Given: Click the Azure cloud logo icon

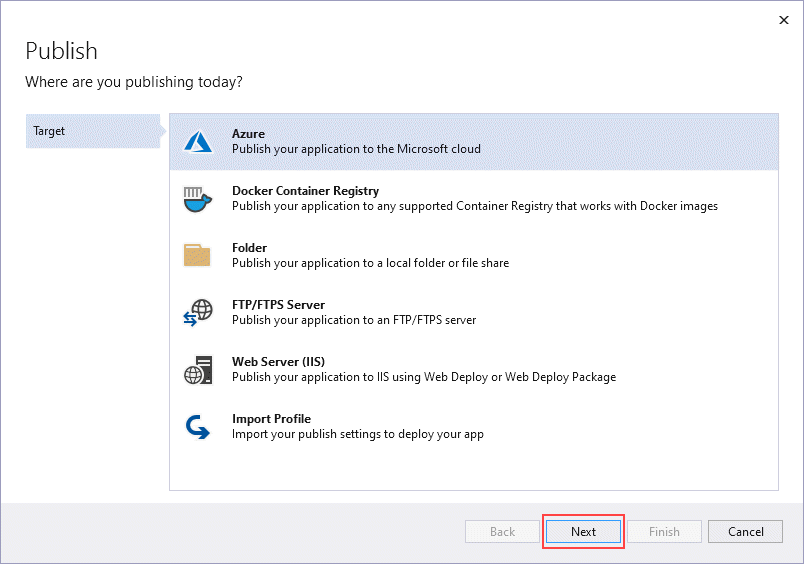Looking at the screenshot, I should pos(198,142).
